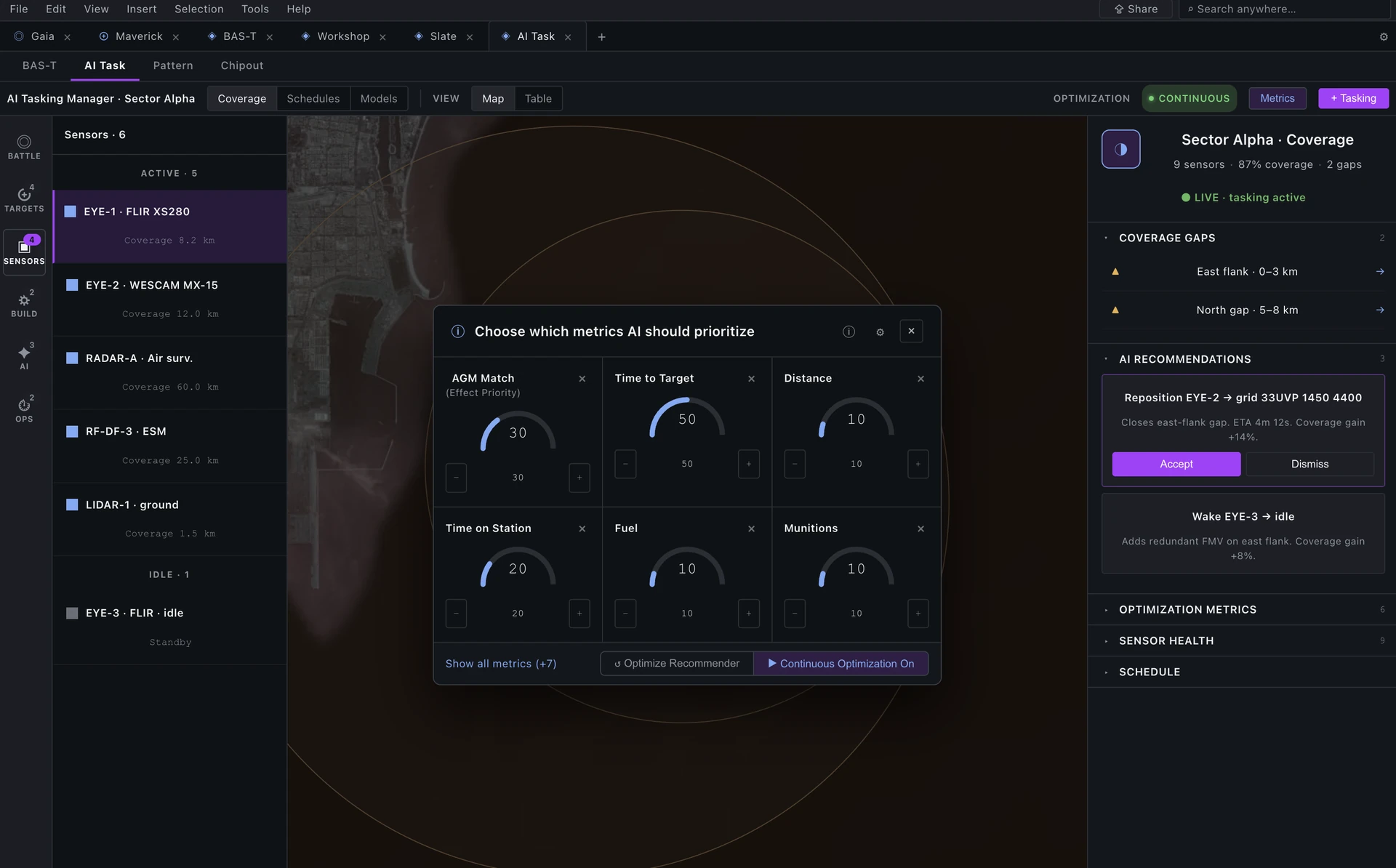Toggle Continuous Optimization On

point(841,664)
